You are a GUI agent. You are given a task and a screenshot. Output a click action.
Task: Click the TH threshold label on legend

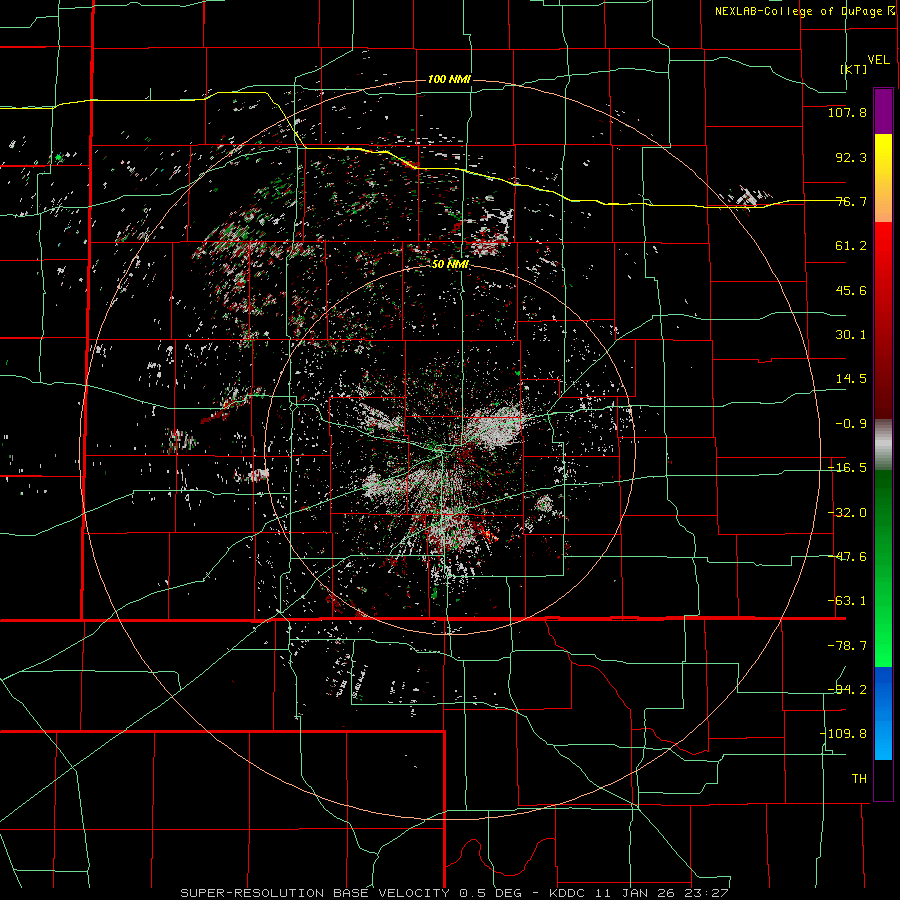(x=859, y=779)
